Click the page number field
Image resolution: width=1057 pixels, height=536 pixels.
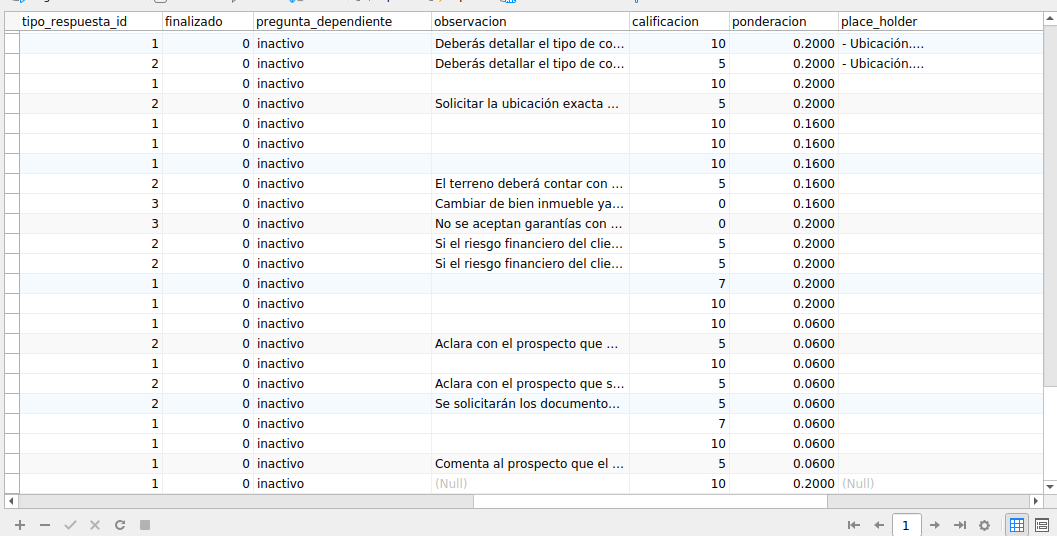[906, 525]
